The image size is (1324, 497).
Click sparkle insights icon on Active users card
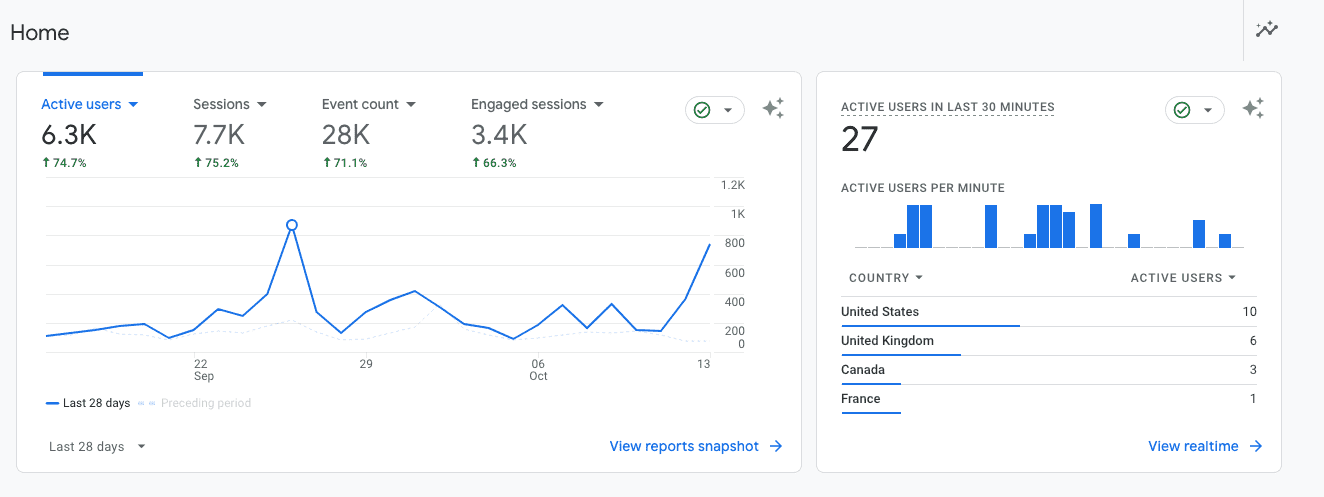coord(773,109)
